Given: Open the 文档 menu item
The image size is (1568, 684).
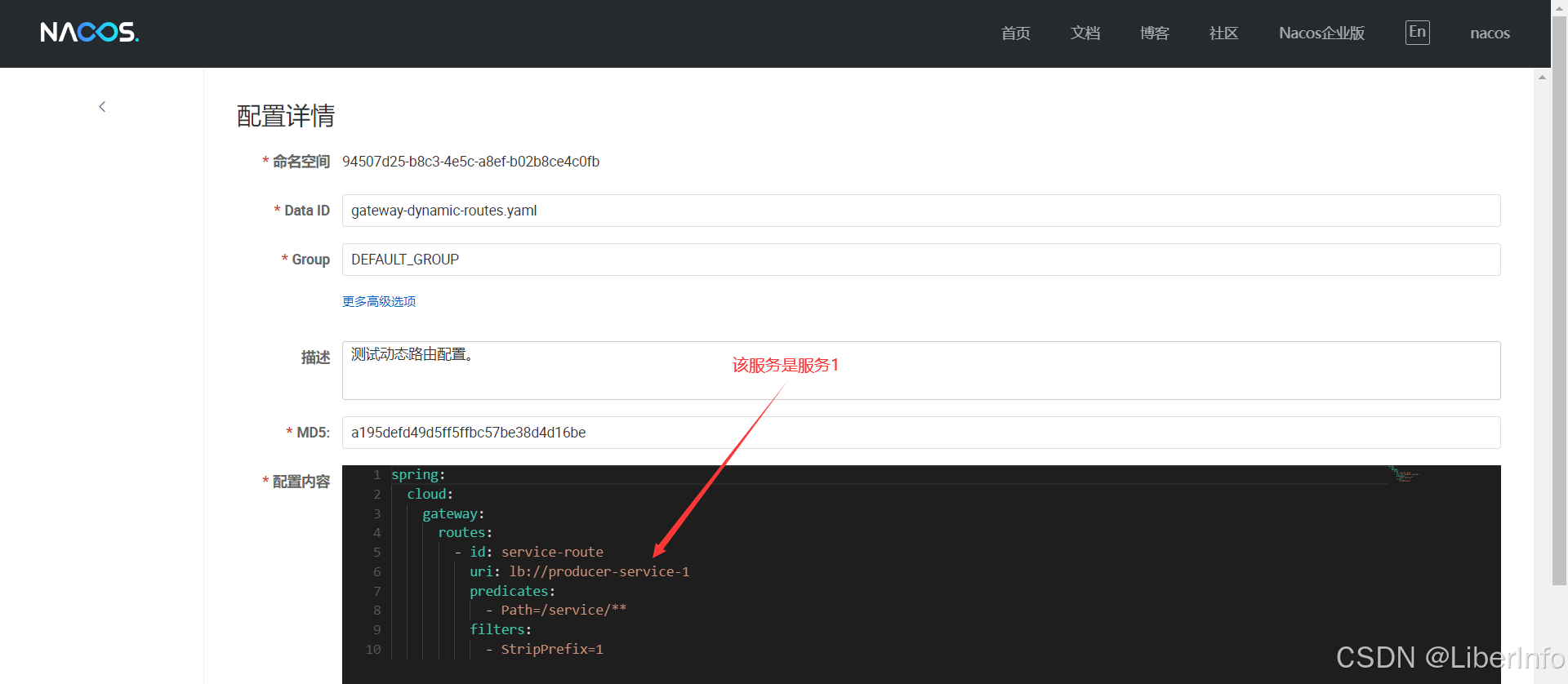Looking at the screenshot, I should pyautogui.click(x=1085, y=33).
